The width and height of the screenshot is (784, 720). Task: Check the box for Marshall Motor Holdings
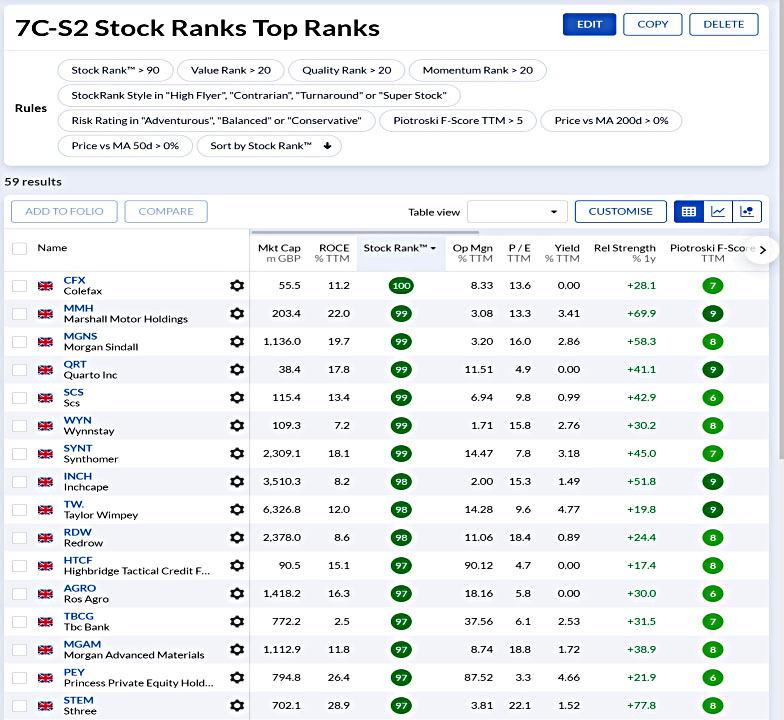(x=20, y=314)
